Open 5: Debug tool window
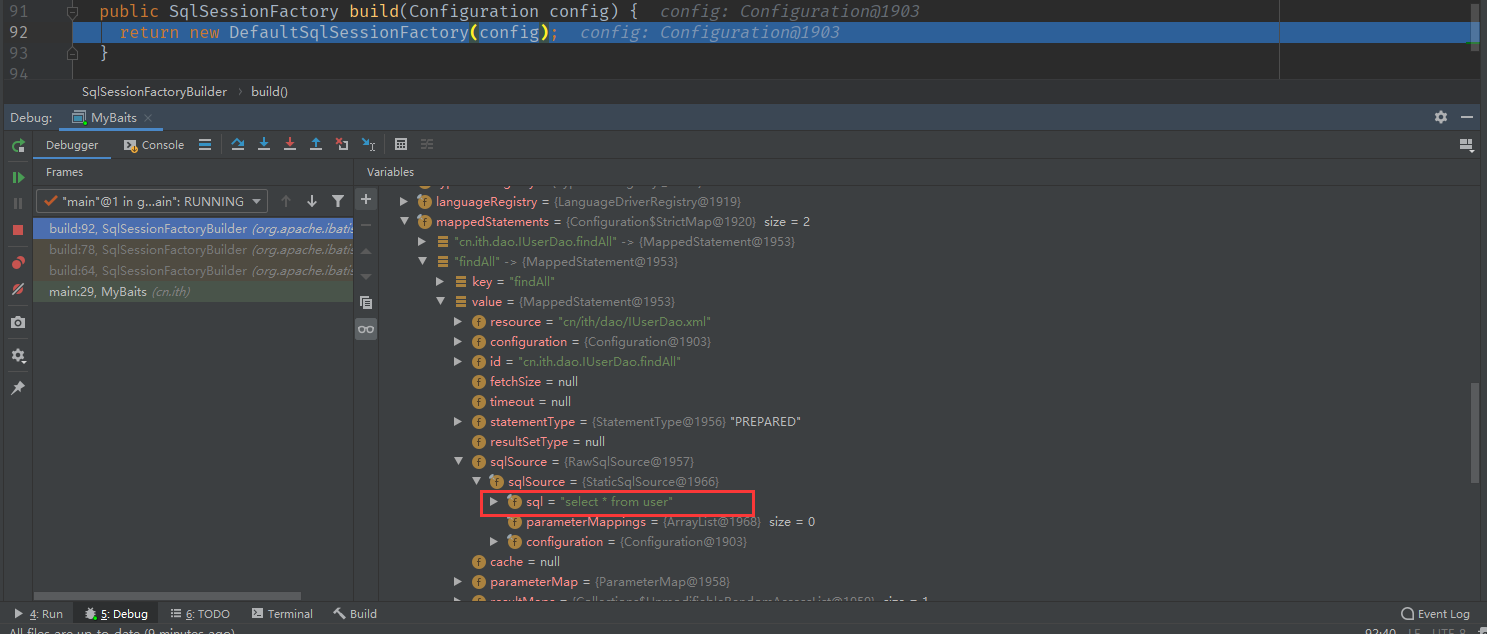 [116, 614]
